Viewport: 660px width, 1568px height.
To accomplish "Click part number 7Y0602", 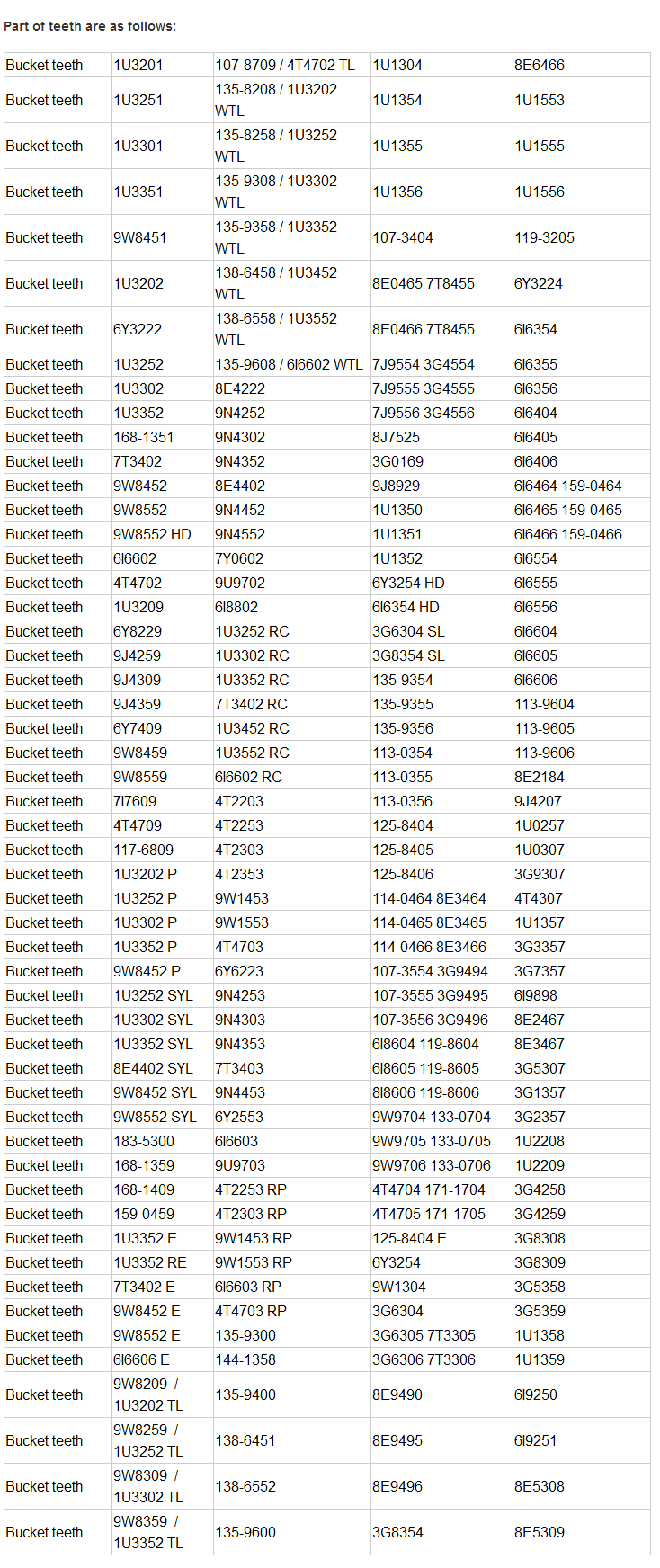I will [x=239, y=558].
